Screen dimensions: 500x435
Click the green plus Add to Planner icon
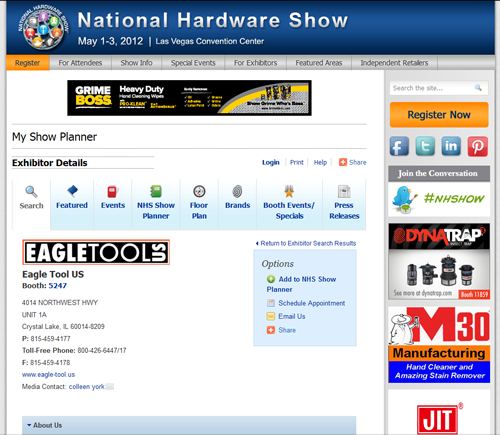(x=271, y=279)
